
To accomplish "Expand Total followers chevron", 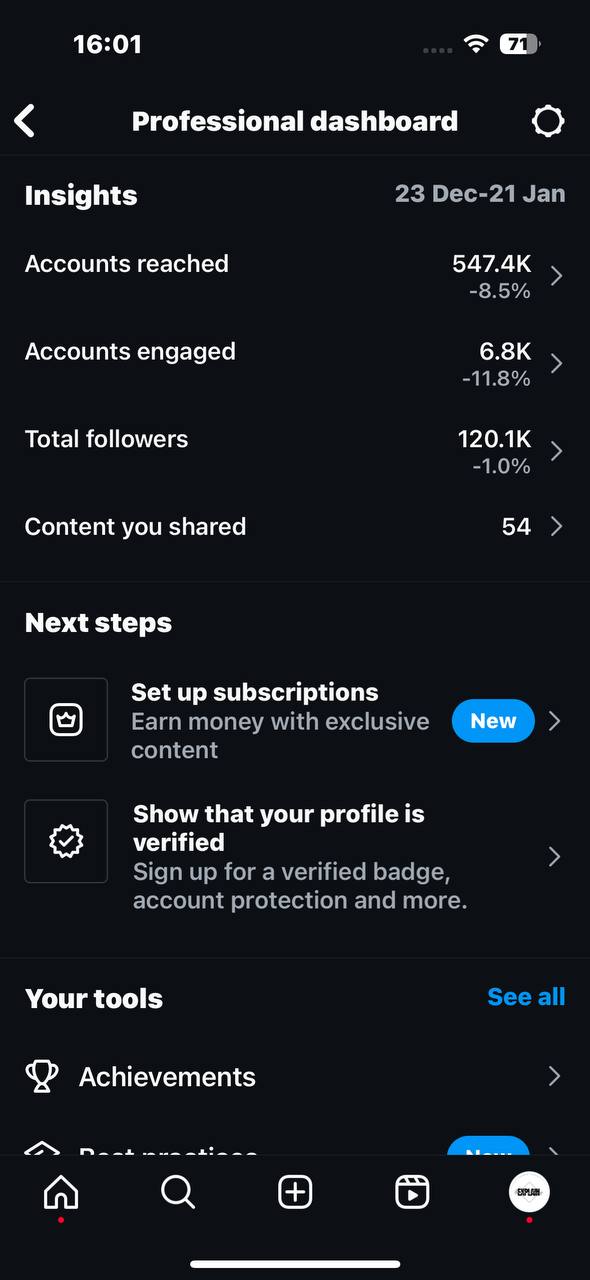I will pyautogui.click(x=557, y=451).
